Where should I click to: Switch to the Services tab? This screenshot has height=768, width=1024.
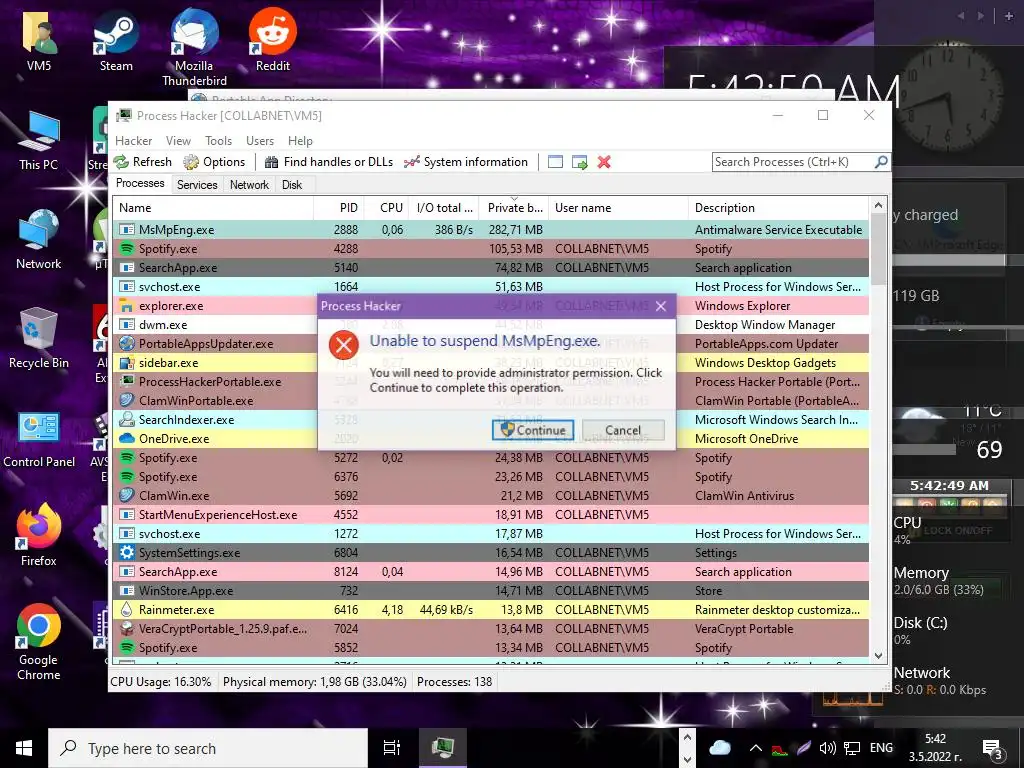tap(197, 185)
